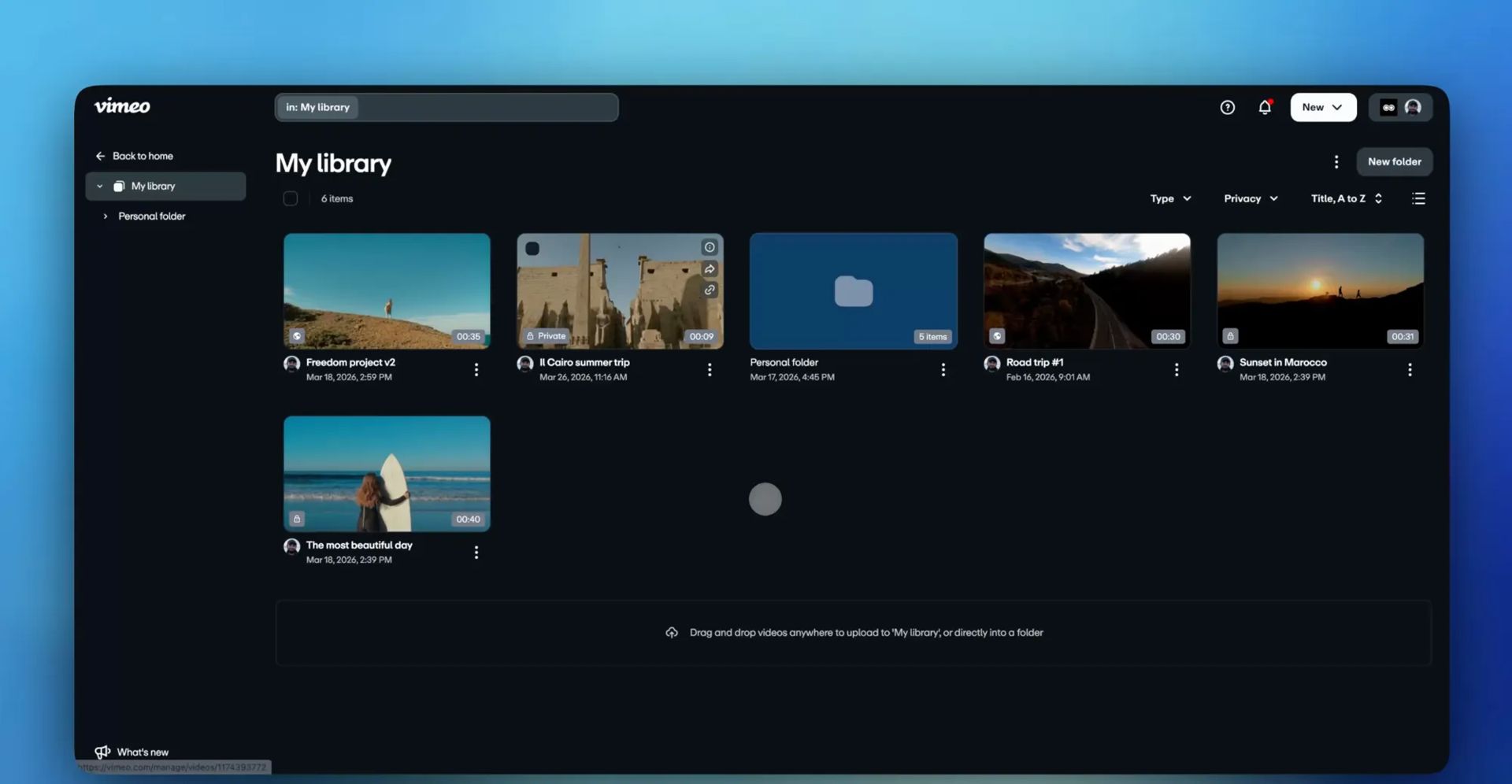Copy link icon on Il Cairo summer trip

pyautogui.click(x=710, y=290)
